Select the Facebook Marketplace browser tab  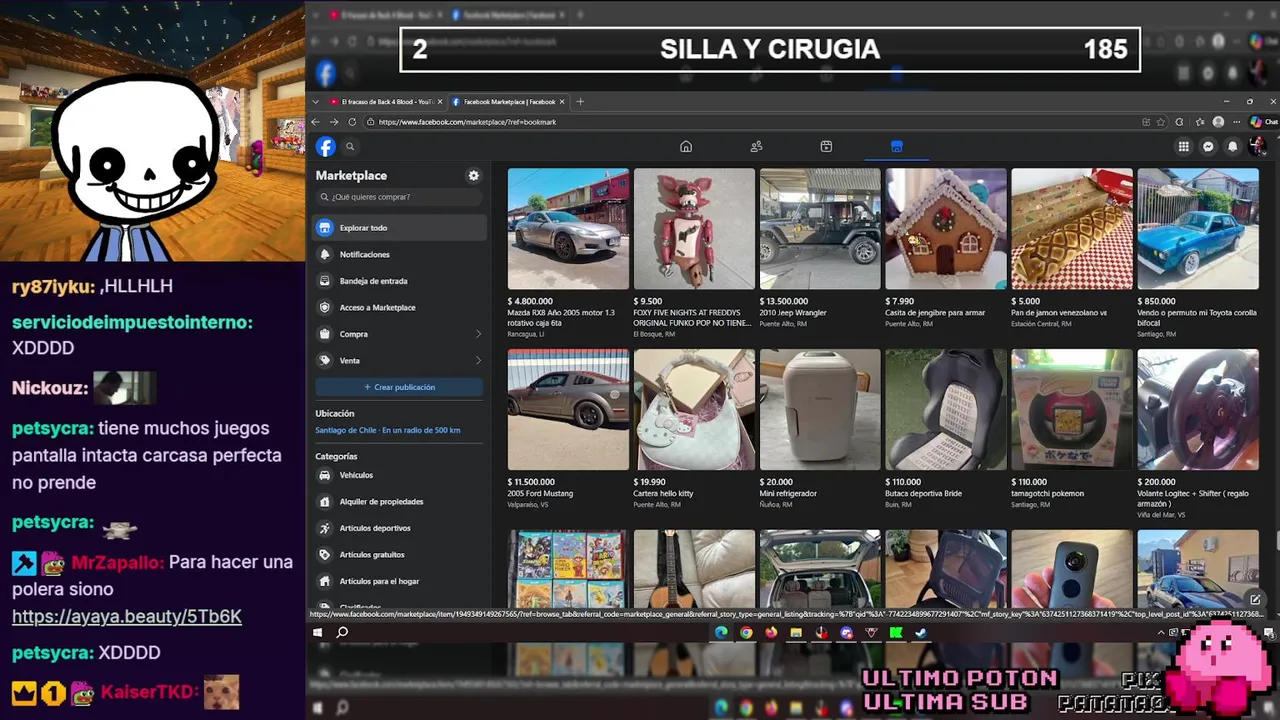(x=508, y=102)
